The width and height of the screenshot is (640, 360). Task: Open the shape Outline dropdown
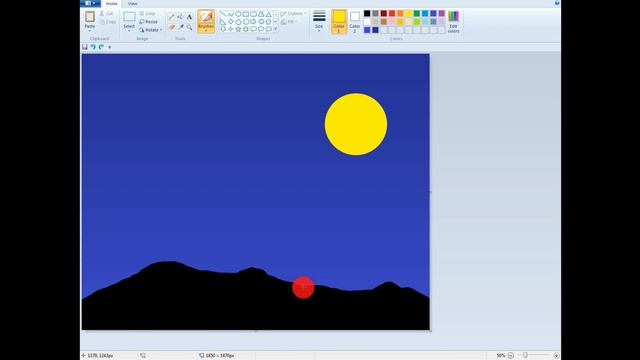pyautogui.click(x=293, y=13)
